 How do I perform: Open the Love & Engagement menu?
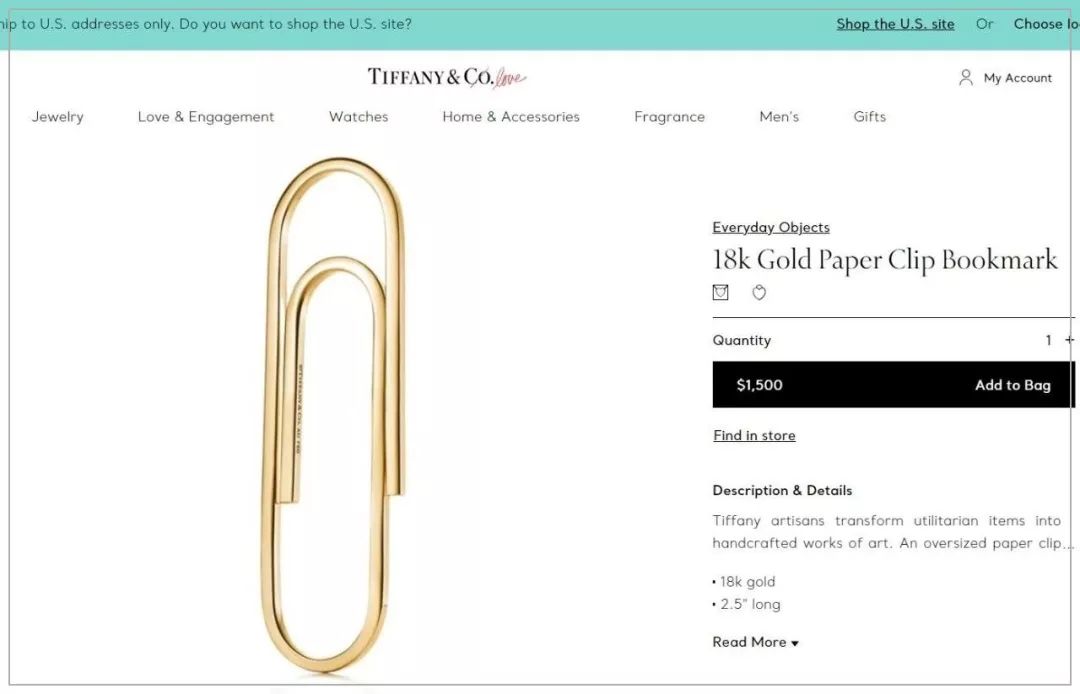click(206, 117)
